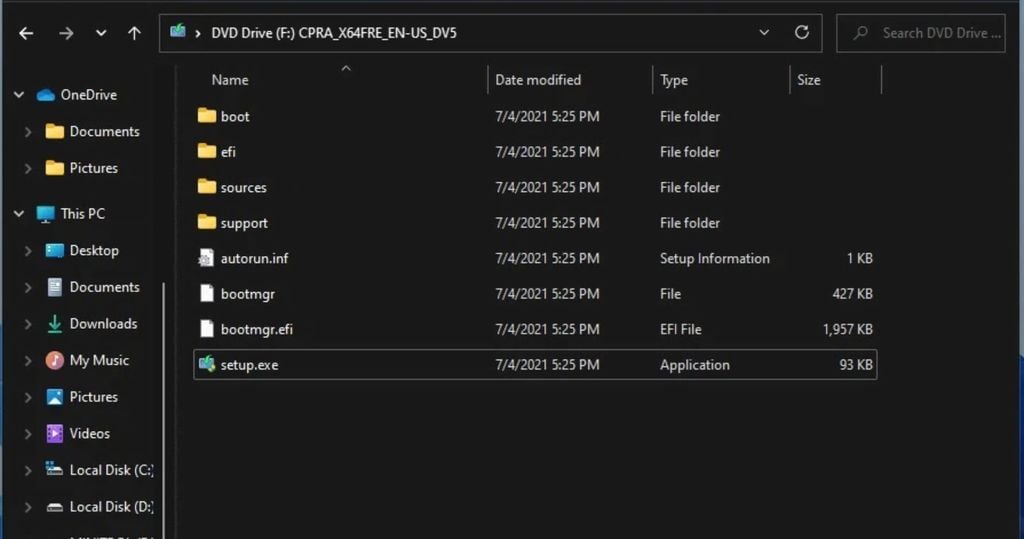Open Local Disk (D:) in sidebar
The image size is (1024, 539).
[x=112, y=506]
